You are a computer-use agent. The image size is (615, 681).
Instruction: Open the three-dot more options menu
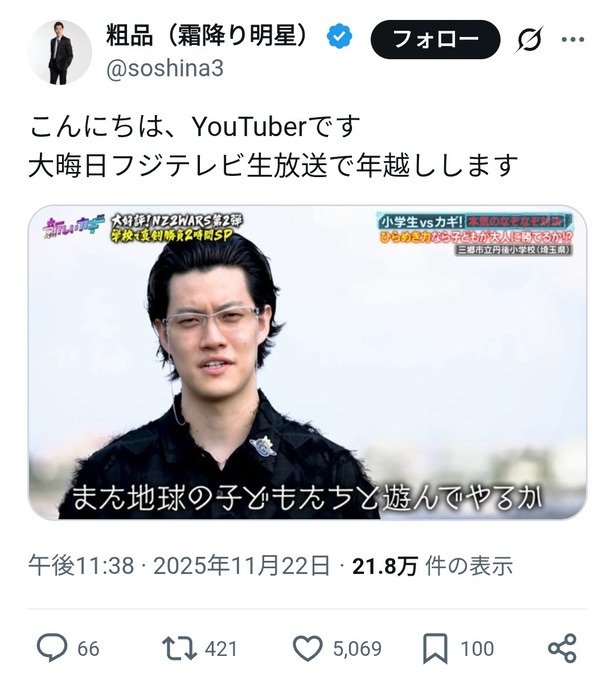(x=572, y=40)
